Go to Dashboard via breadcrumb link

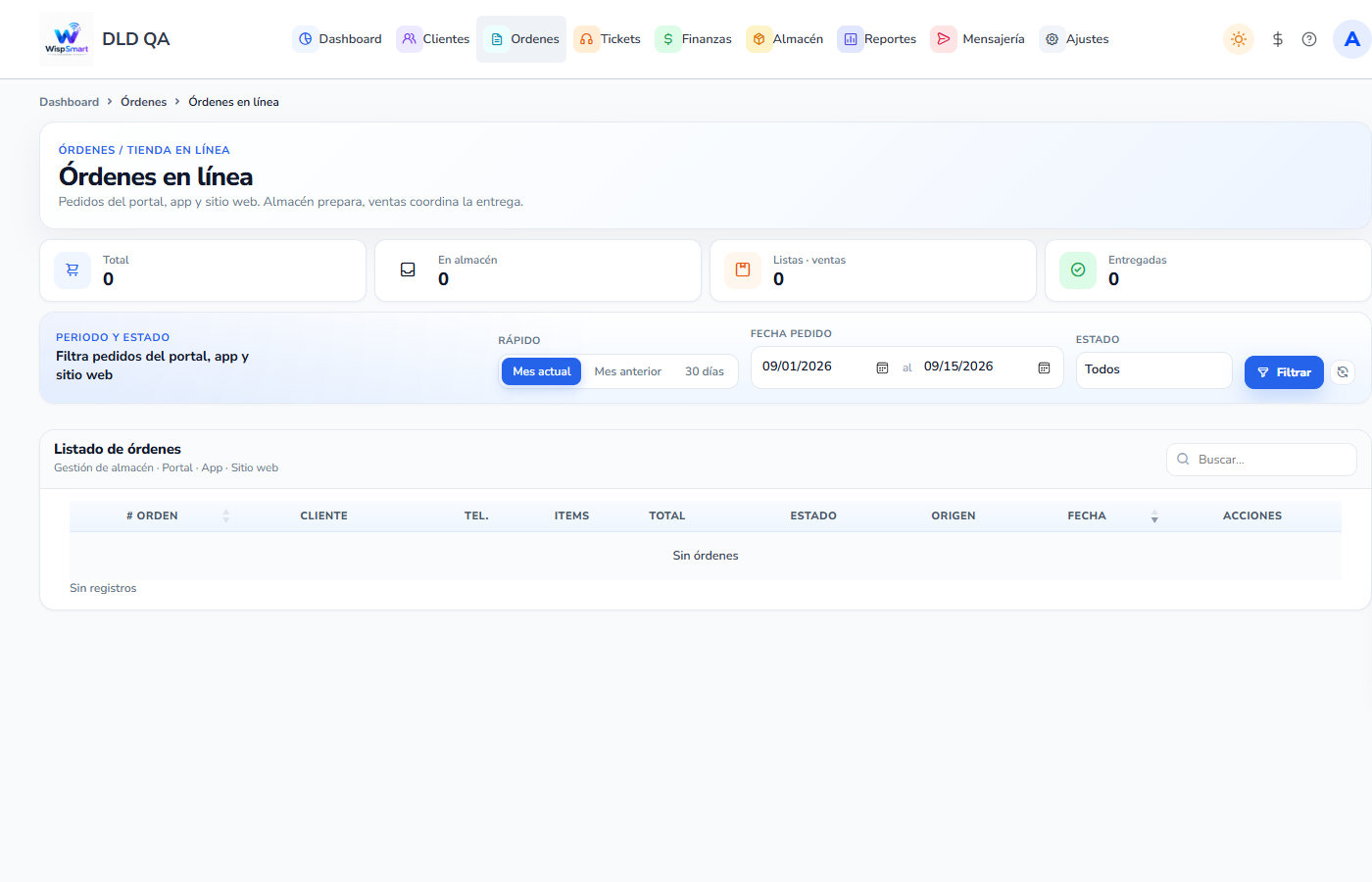(69, 102)
